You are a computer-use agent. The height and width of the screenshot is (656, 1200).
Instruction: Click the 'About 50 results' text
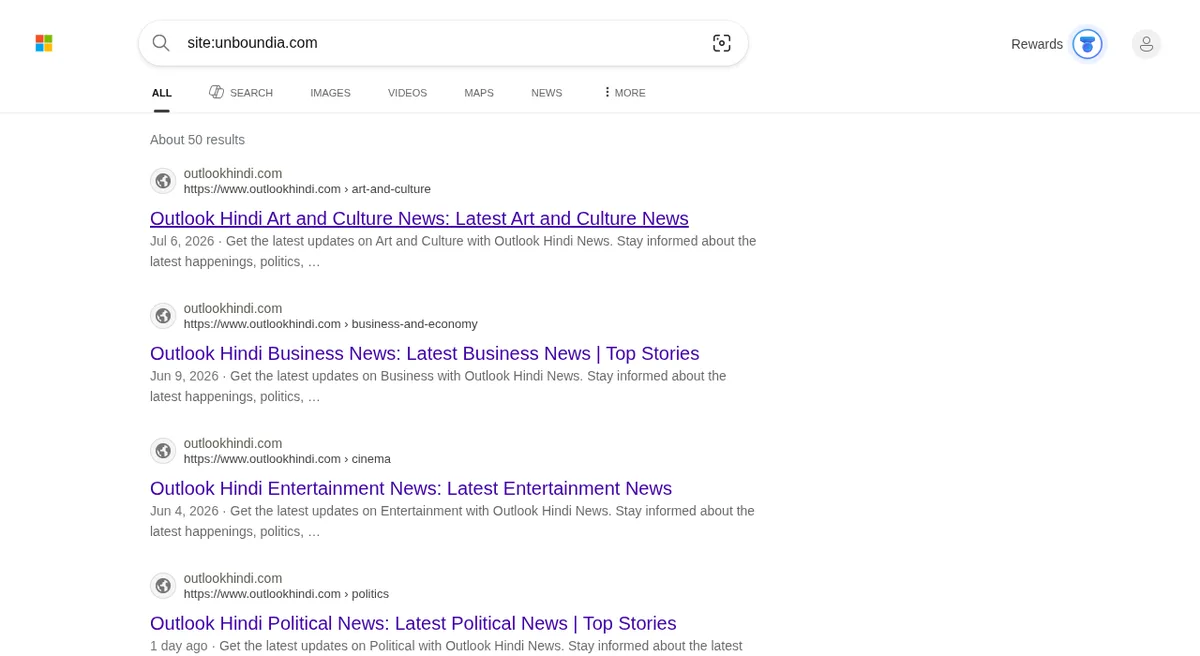(197, 140)
